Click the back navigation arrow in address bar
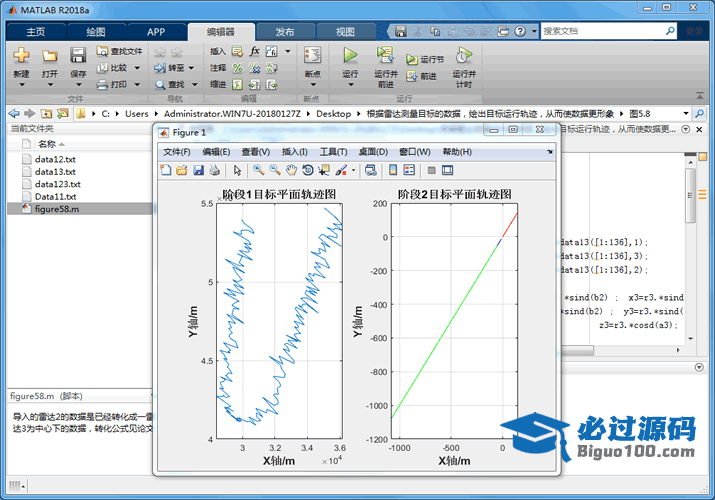The width and height of the screenshot is (715, 500). tap(14, 113)
